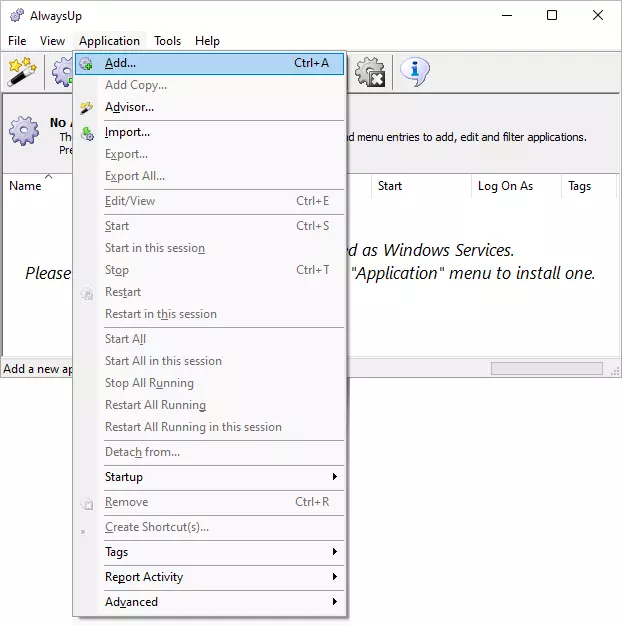622x625 pixels.
Task: Choose Remove Ctrl+R in the menu
Action: pos(209,502)
